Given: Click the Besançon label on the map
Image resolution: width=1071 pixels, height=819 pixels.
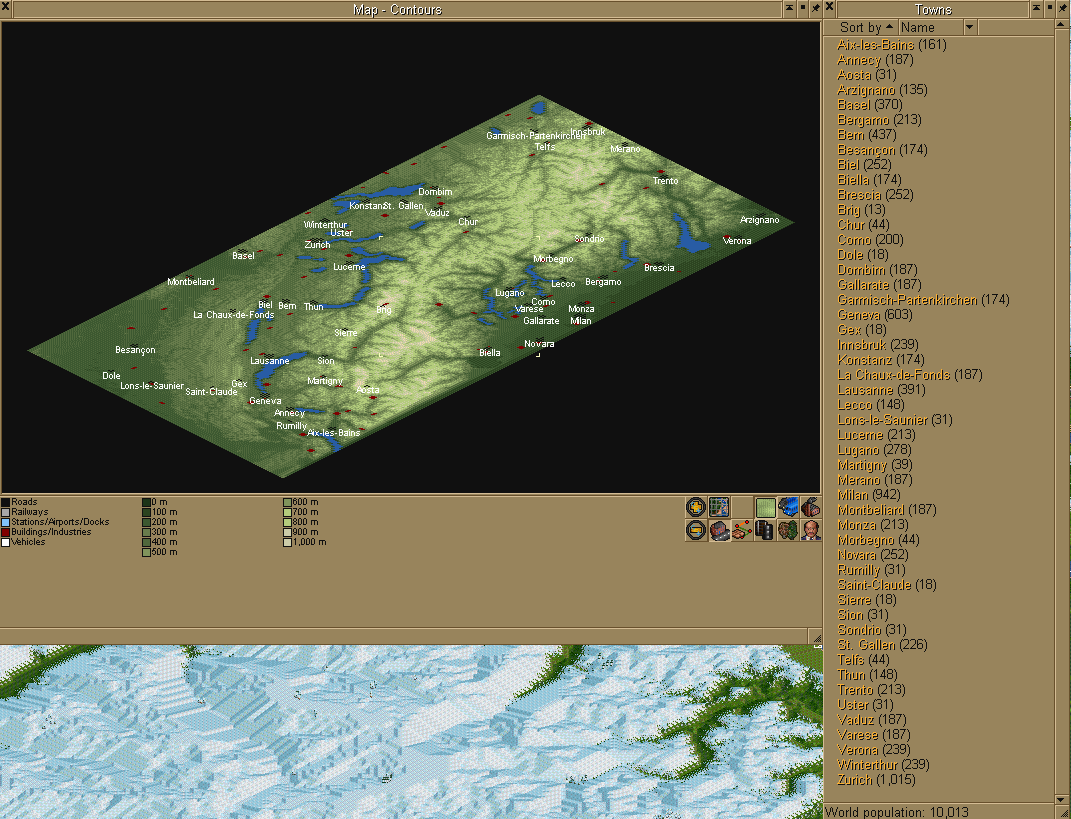Looking at the screenshot, I should coord(135,350).
